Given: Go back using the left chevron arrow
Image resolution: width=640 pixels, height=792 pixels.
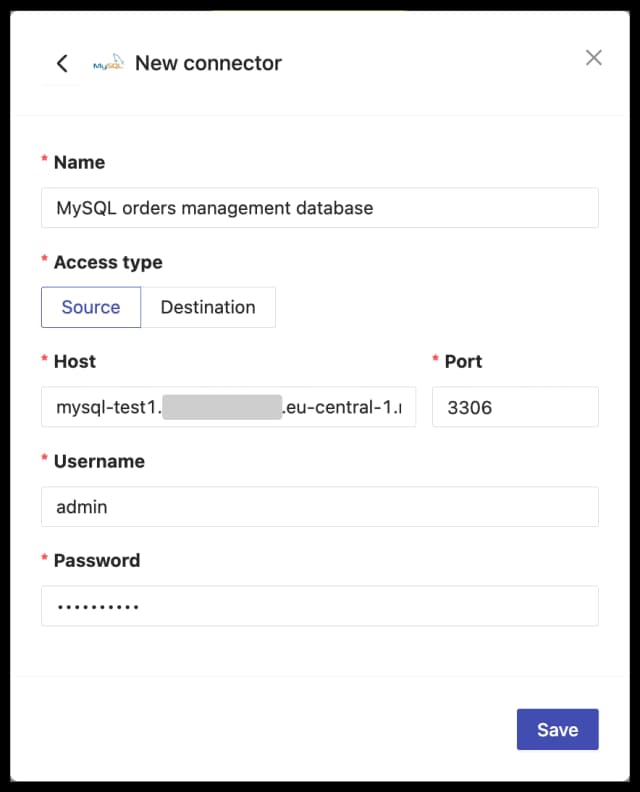Looking at the screenshot, I should pyautogui.click(x=62, y=64).
